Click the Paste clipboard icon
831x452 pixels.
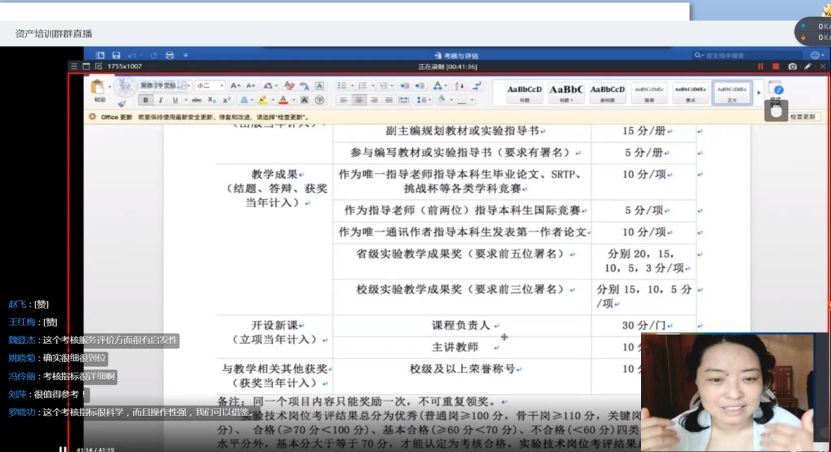click(x=99, y=88)
